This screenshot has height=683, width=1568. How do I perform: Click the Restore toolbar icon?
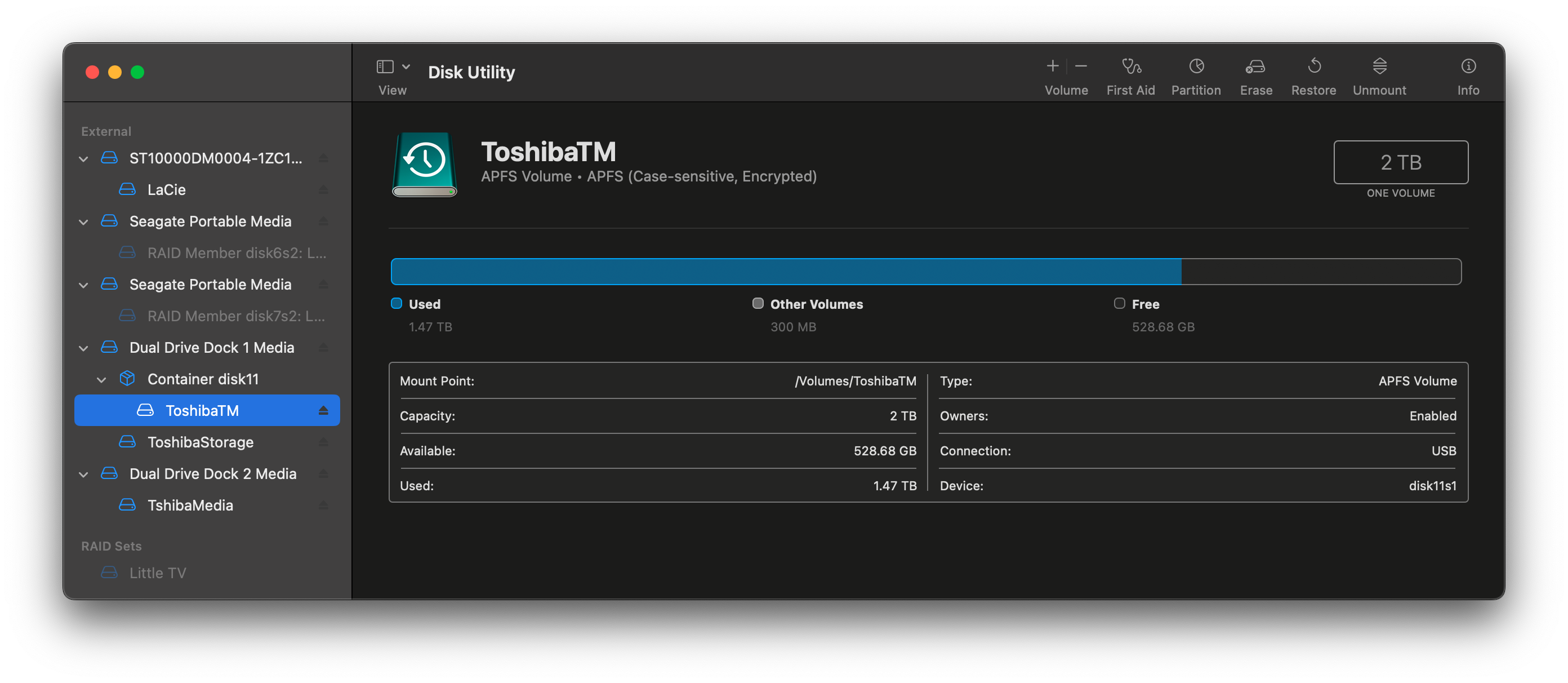coord(1313,66)
